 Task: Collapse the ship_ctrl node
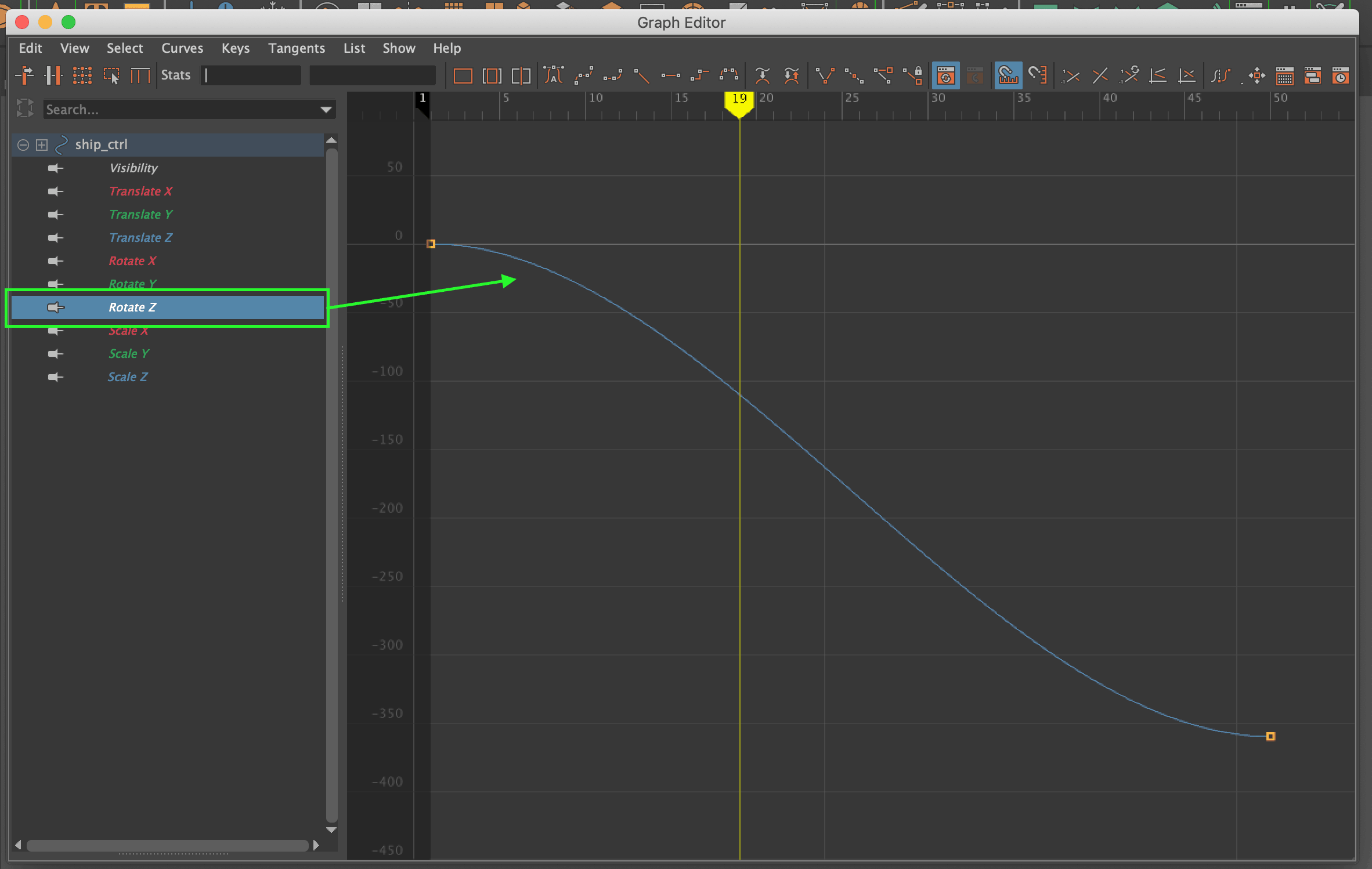23,144
